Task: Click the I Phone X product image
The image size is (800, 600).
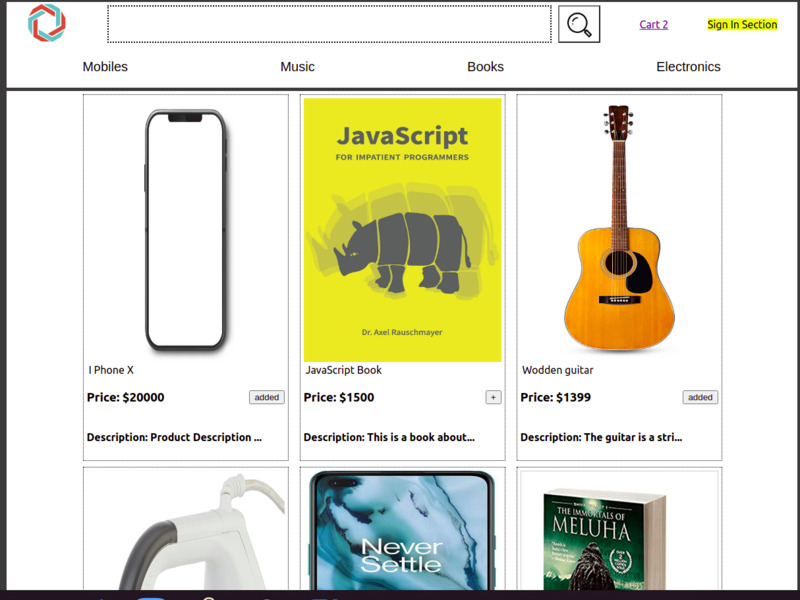Action: pos(186,230)
